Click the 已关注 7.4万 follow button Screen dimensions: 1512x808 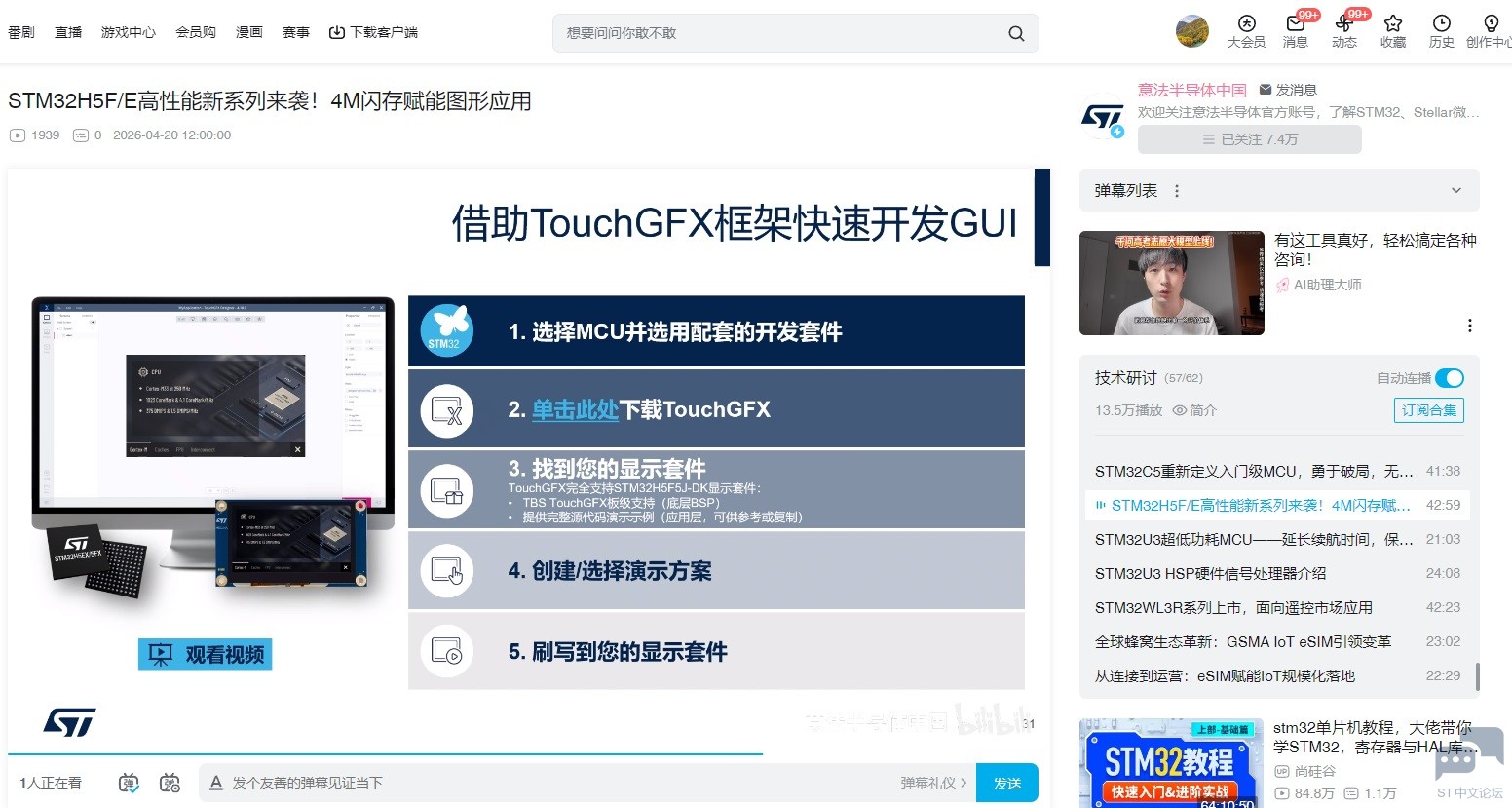(x=1250, y=139)
